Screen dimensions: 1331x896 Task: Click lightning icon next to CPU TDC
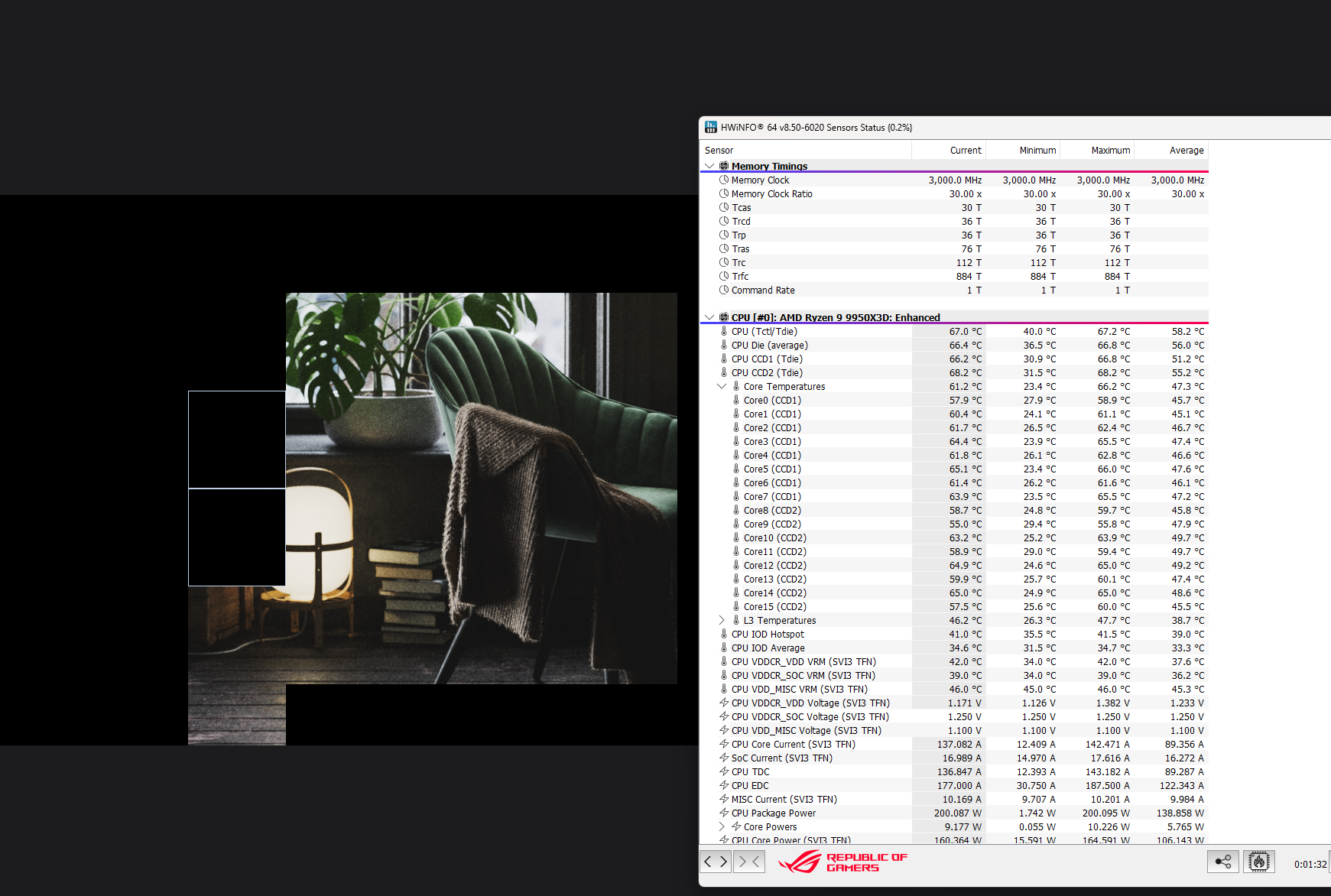point(724,771)
